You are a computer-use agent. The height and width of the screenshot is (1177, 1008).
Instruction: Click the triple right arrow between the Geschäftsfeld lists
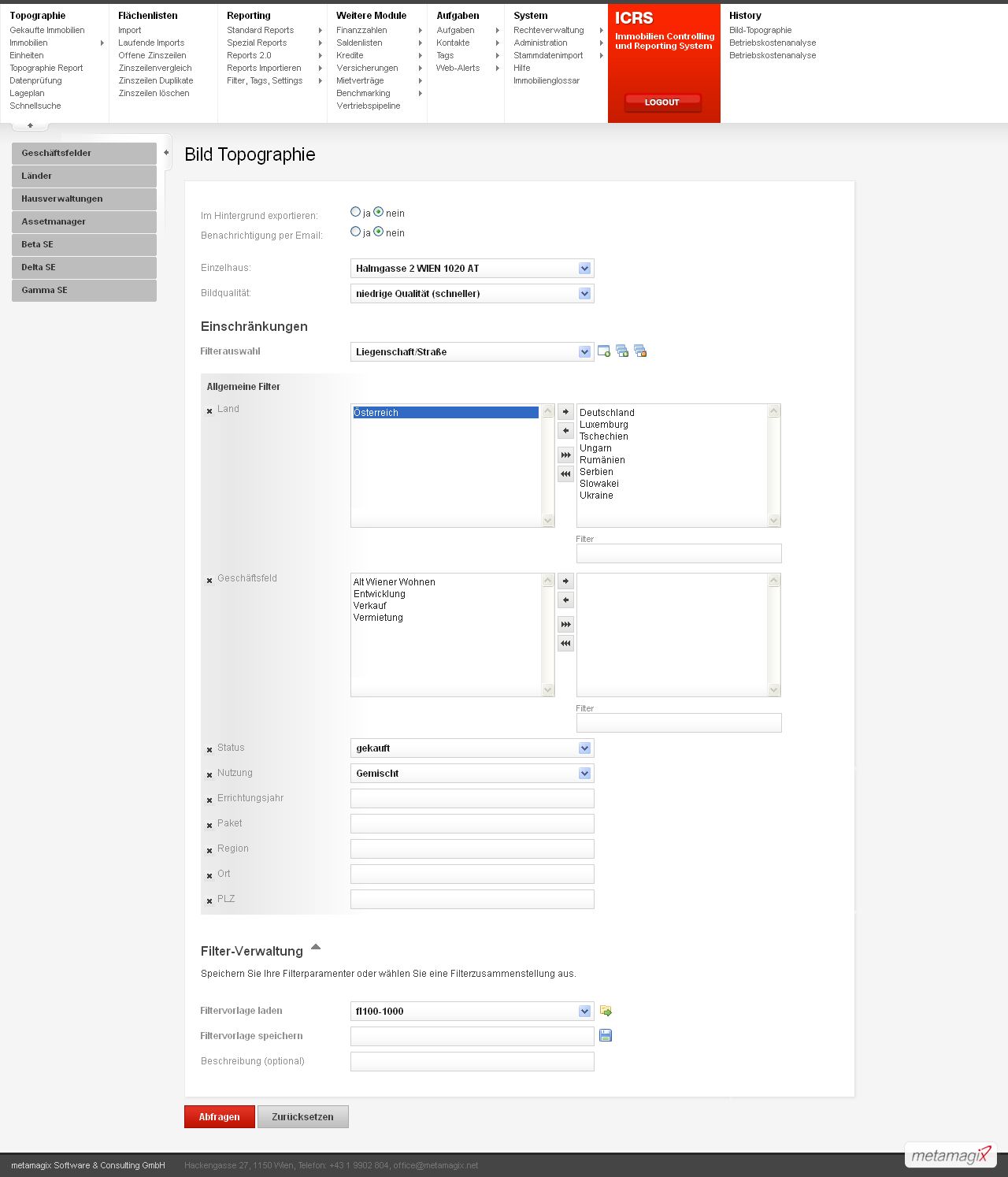565,625
